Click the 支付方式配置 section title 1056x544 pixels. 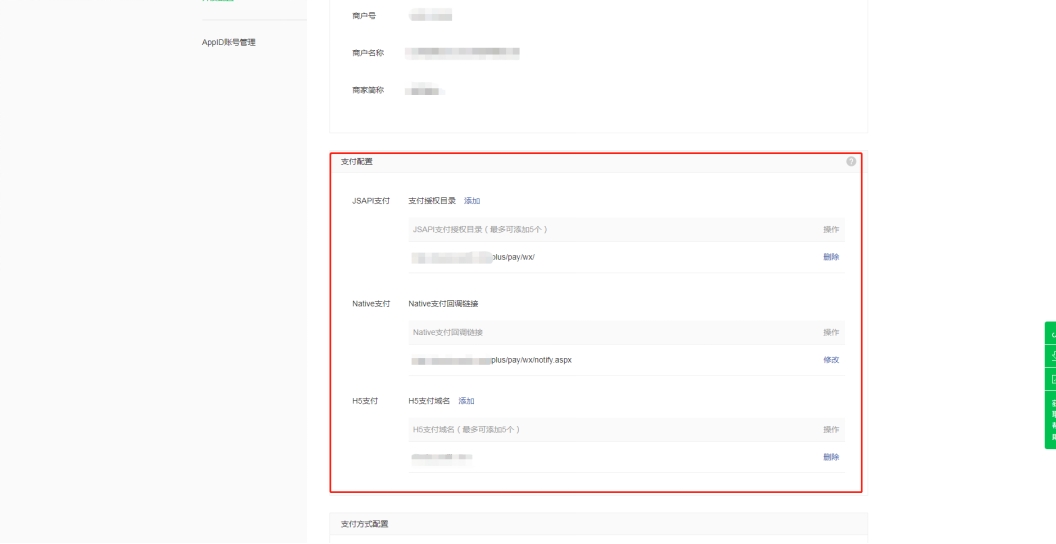click(x=364, y=524)
